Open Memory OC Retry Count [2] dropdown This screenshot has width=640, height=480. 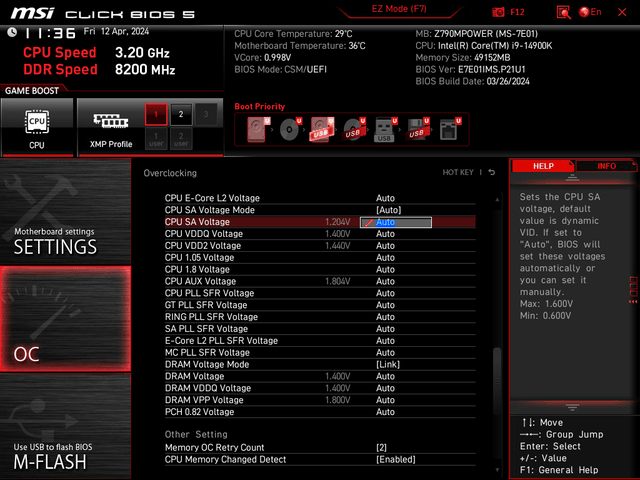click(381, 448)
